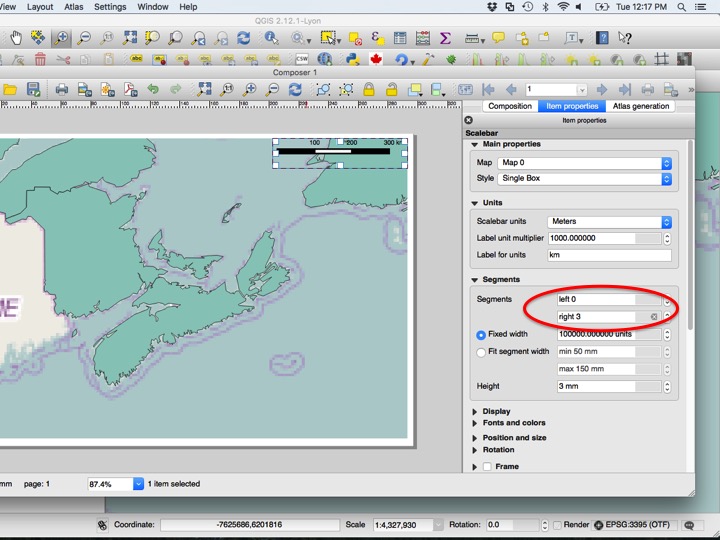The height and width of the screenshot is (540, 720).
Task: Open the Window menu
Action: click(153, 7)
